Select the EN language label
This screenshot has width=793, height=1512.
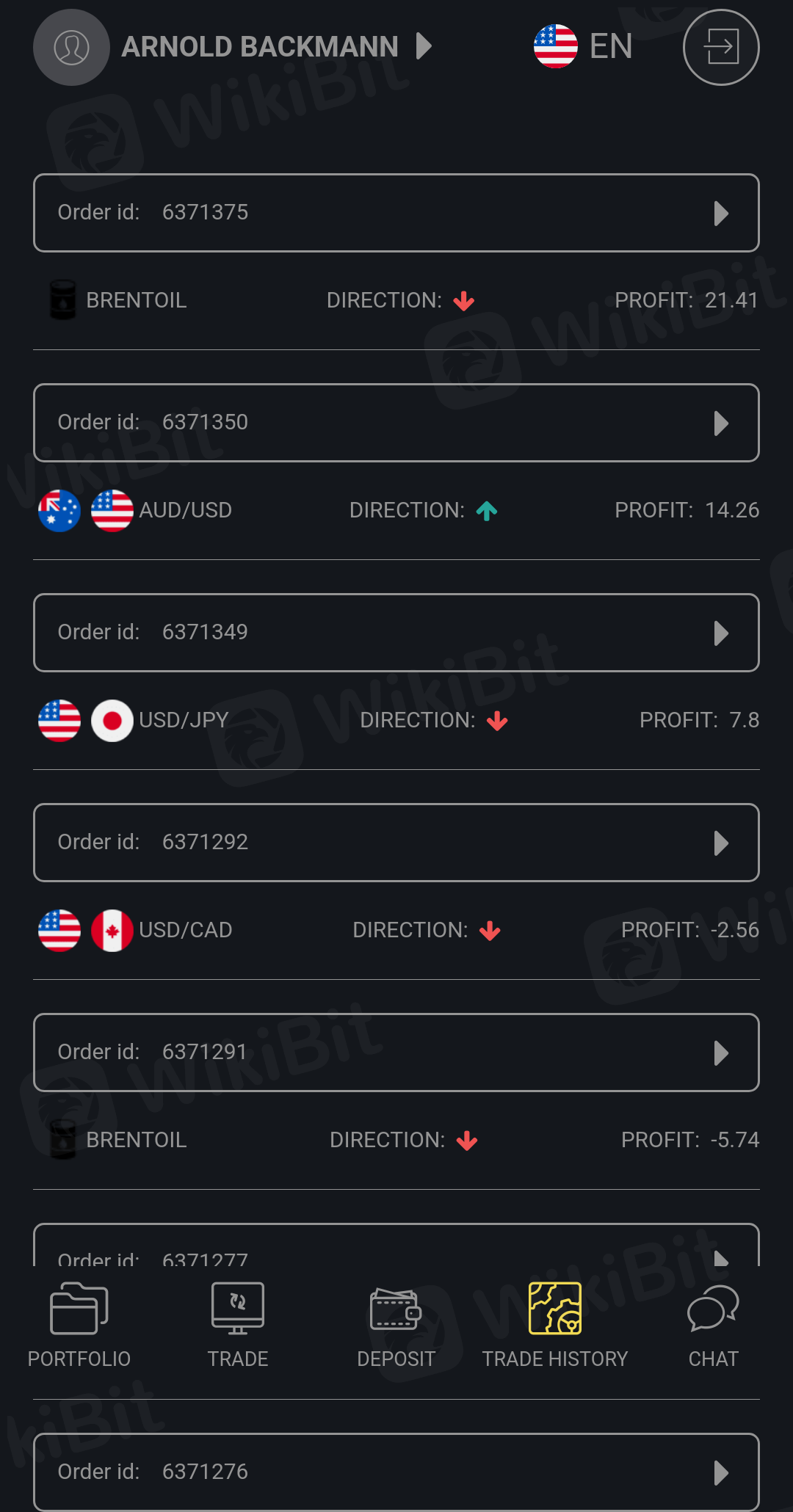click(611, 46)
